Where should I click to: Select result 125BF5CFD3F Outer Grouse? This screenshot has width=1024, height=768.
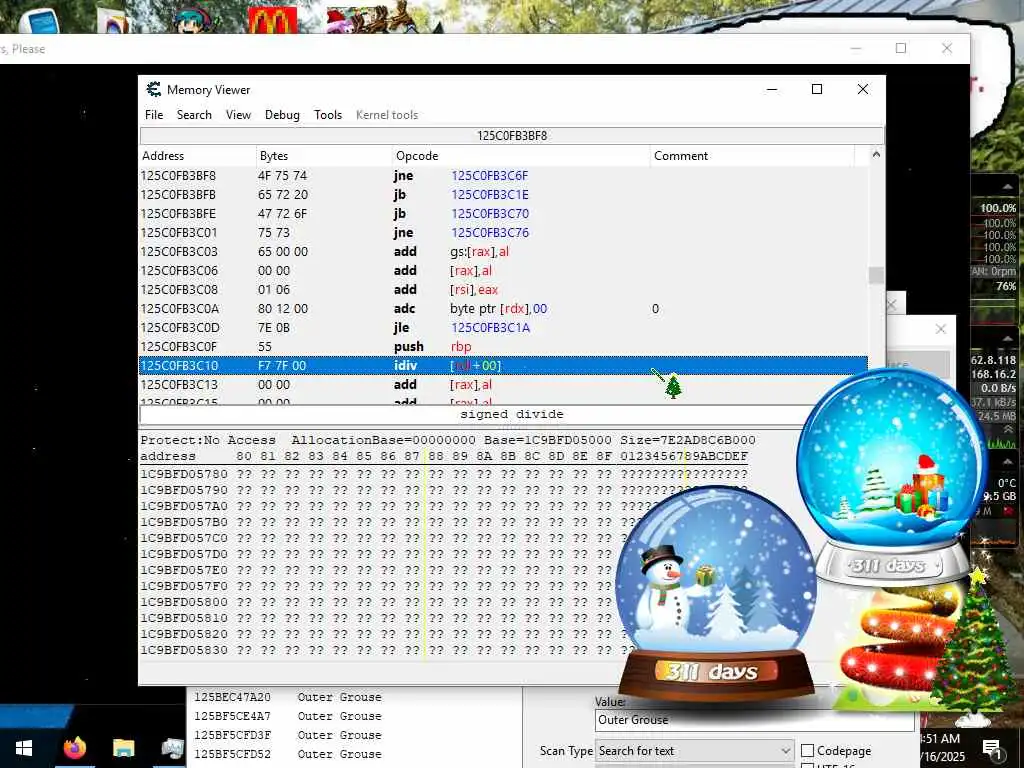tap(288, 735)
